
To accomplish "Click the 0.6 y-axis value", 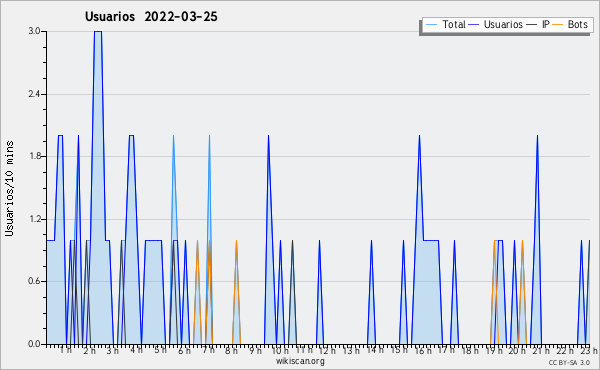I will point(34,281).
